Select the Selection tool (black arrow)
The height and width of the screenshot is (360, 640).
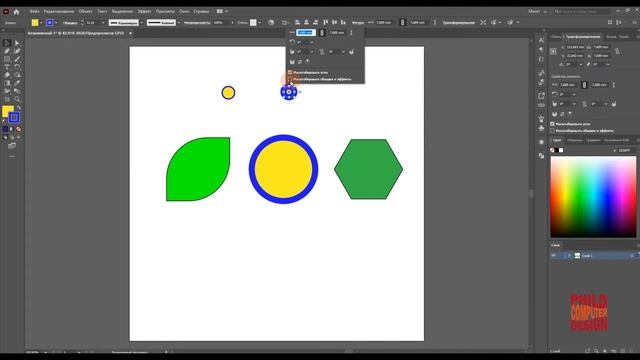(7, 43)
